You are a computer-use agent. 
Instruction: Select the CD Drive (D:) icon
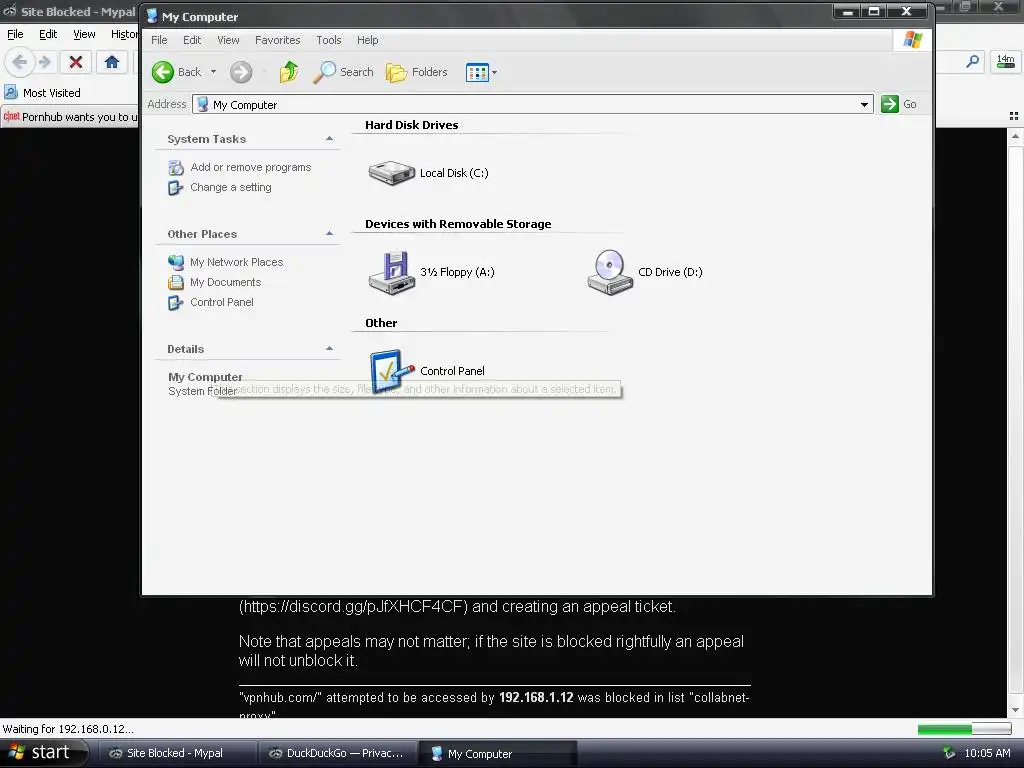pos(610,272)
